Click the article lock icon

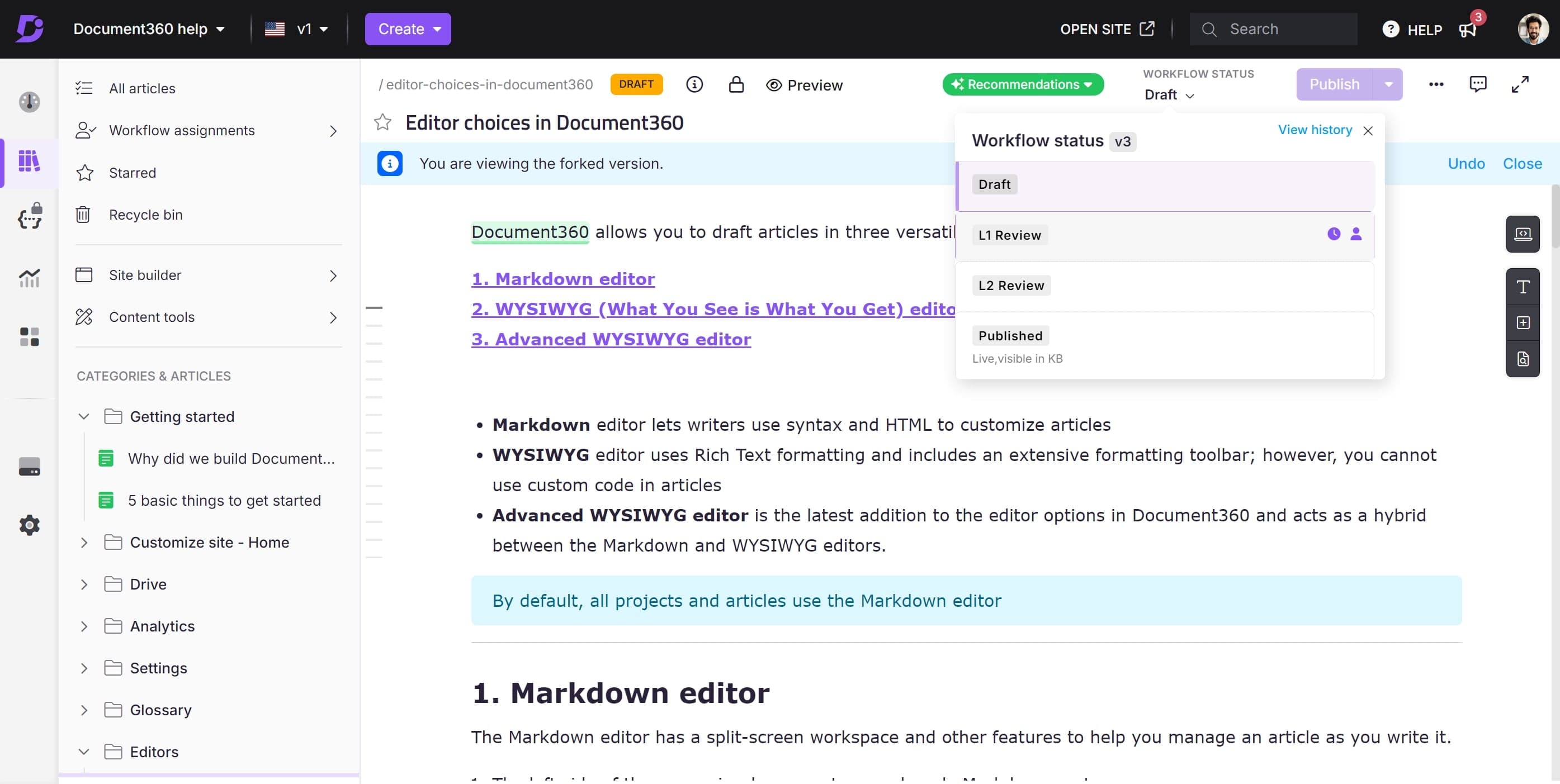tap(736, 85)
